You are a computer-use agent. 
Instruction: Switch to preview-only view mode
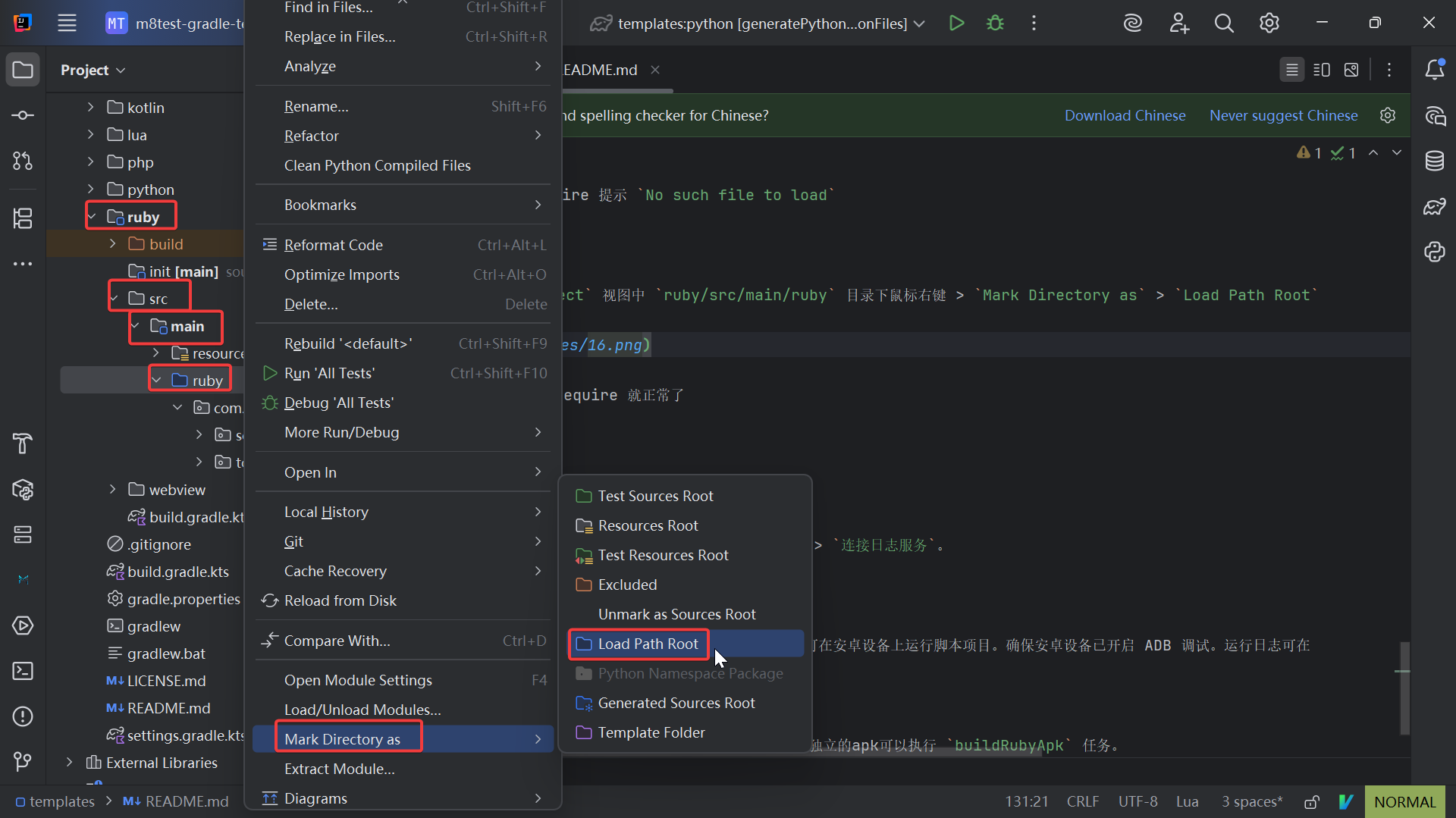pos(1351,70)
